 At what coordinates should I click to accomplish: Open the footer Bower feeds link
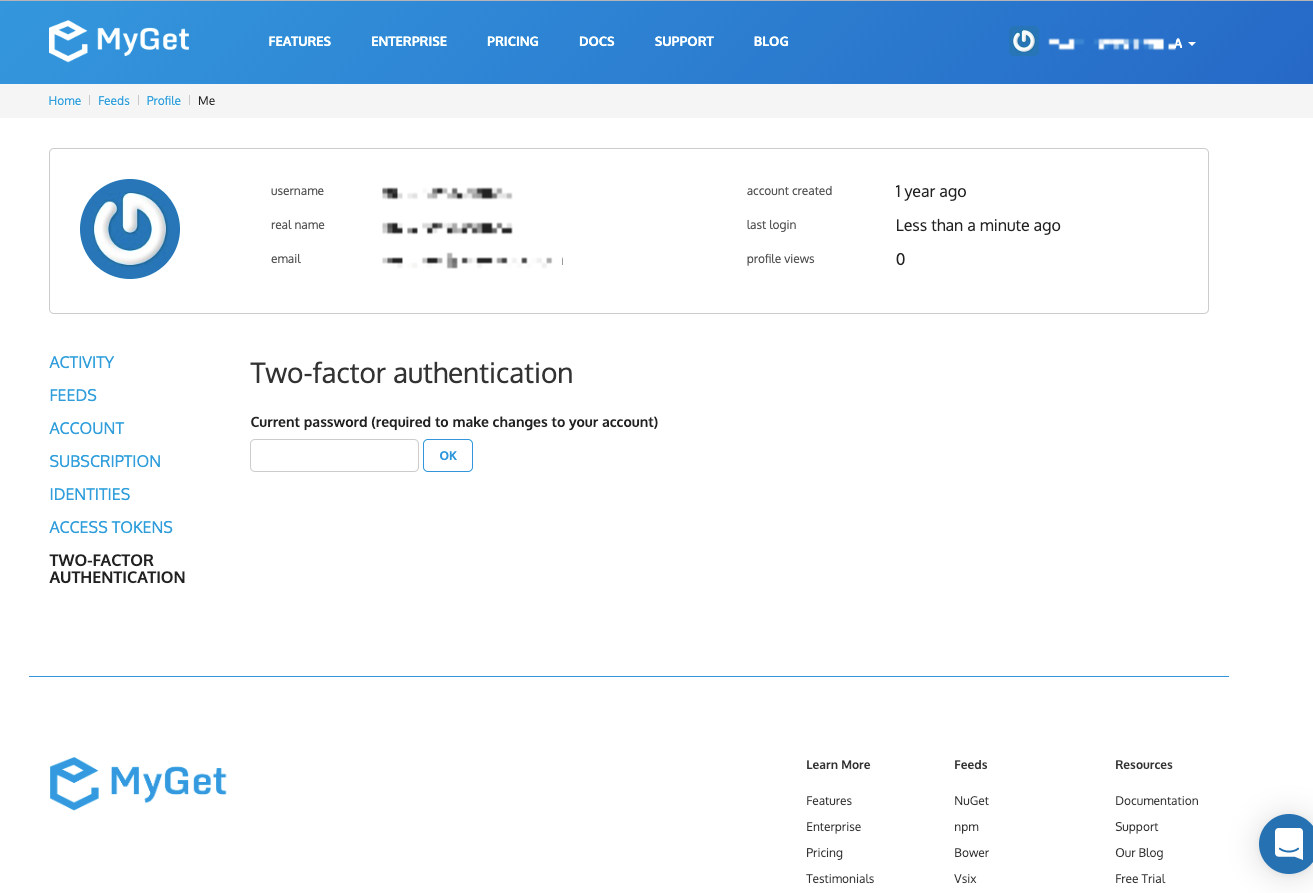pyautogui.click(x=972, y=853)
